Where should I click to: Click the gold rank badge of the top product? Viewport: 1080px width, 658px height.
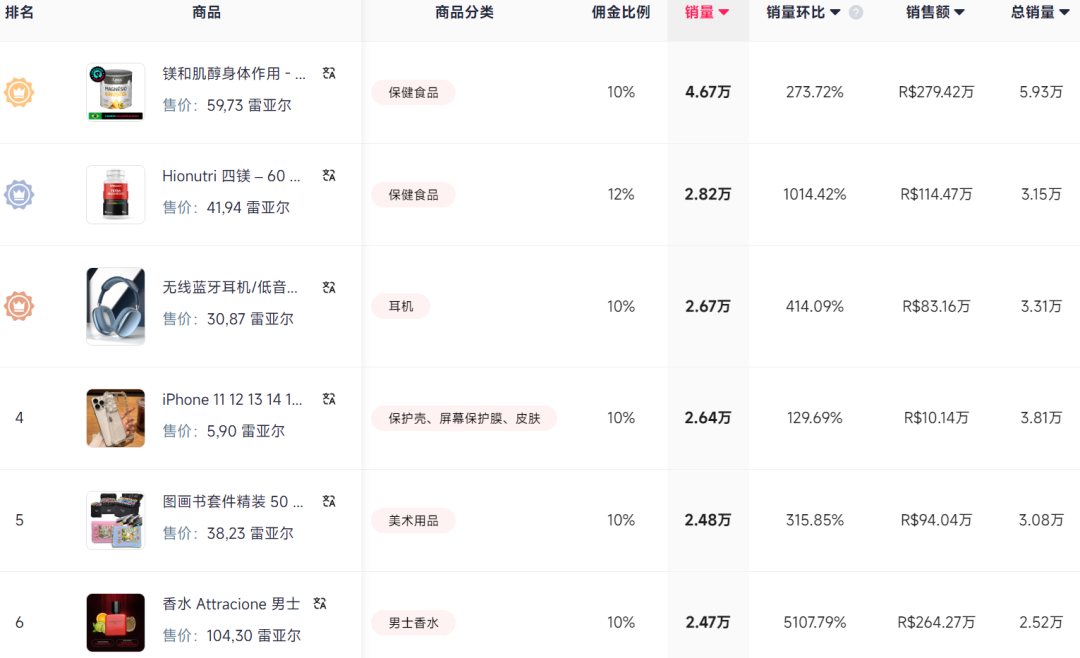point(18,92)
